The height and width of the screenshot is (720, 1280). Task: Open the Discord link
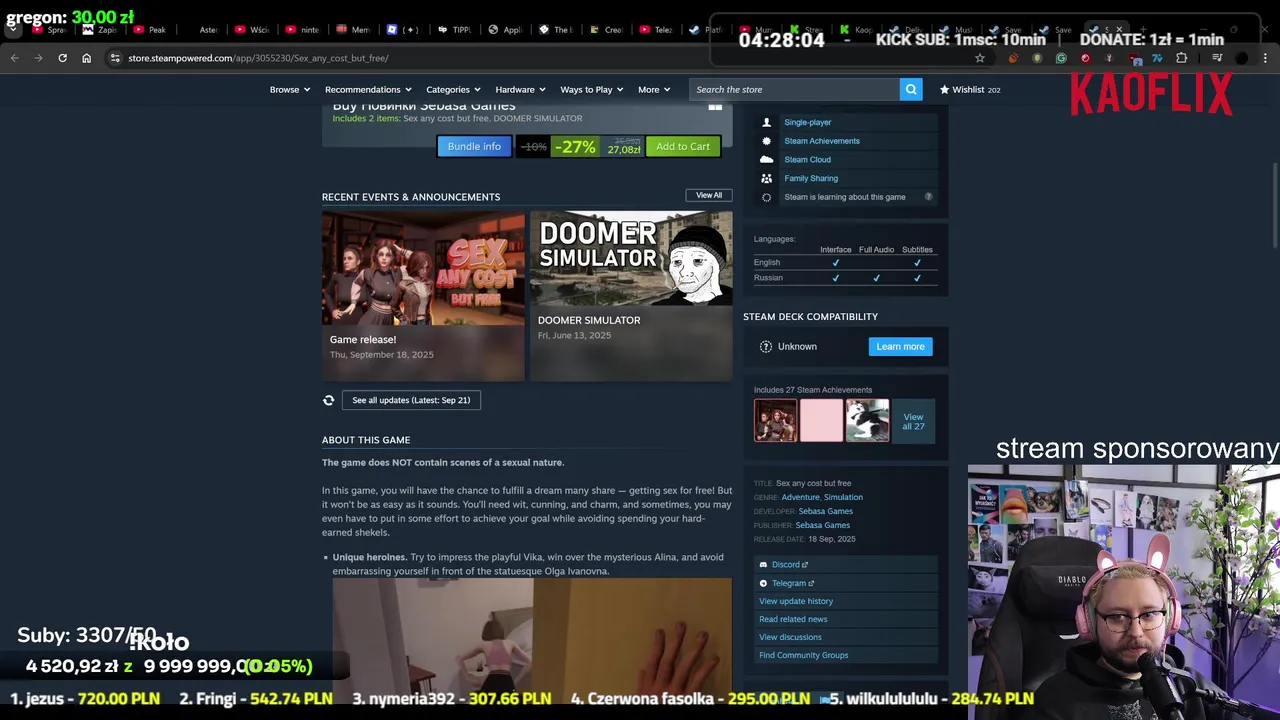click(x=789, y=565)
